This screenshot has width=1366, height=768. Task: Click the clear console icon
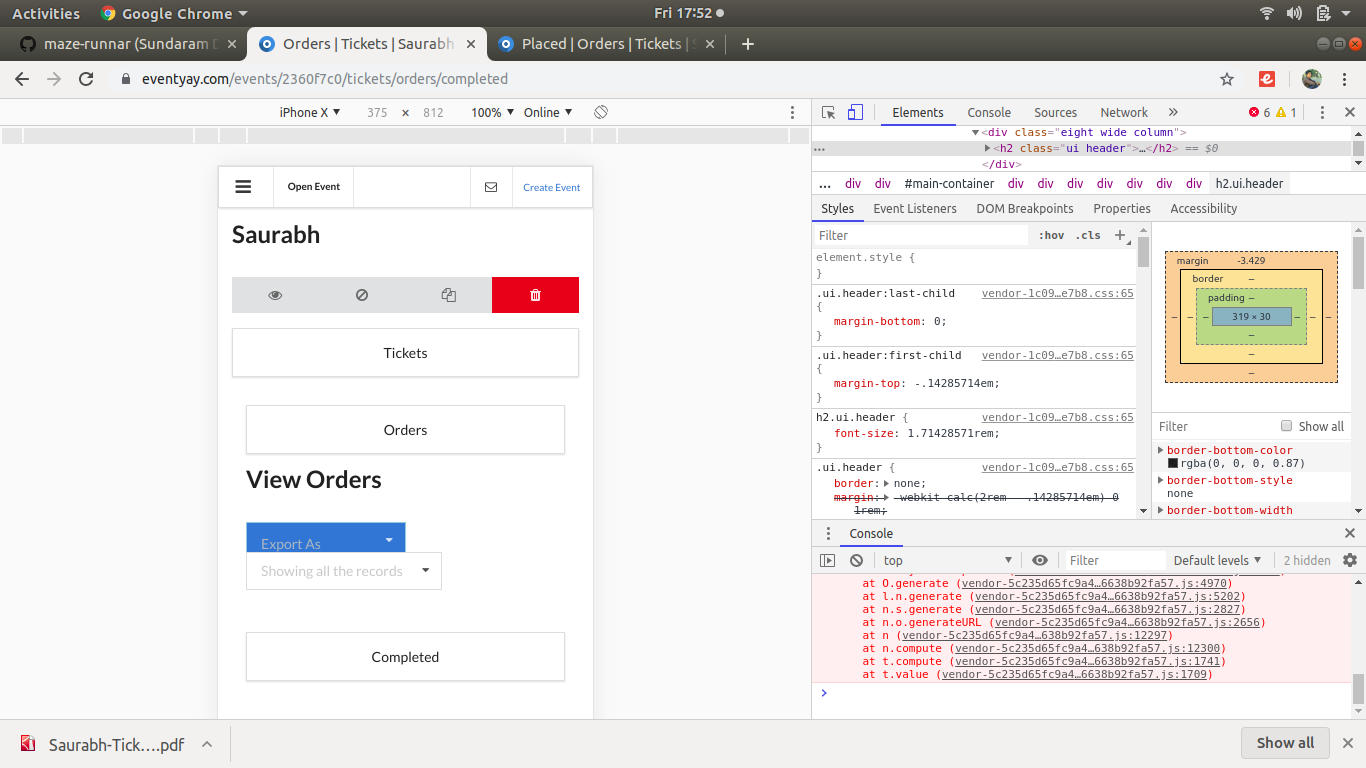tap(857, 561)
